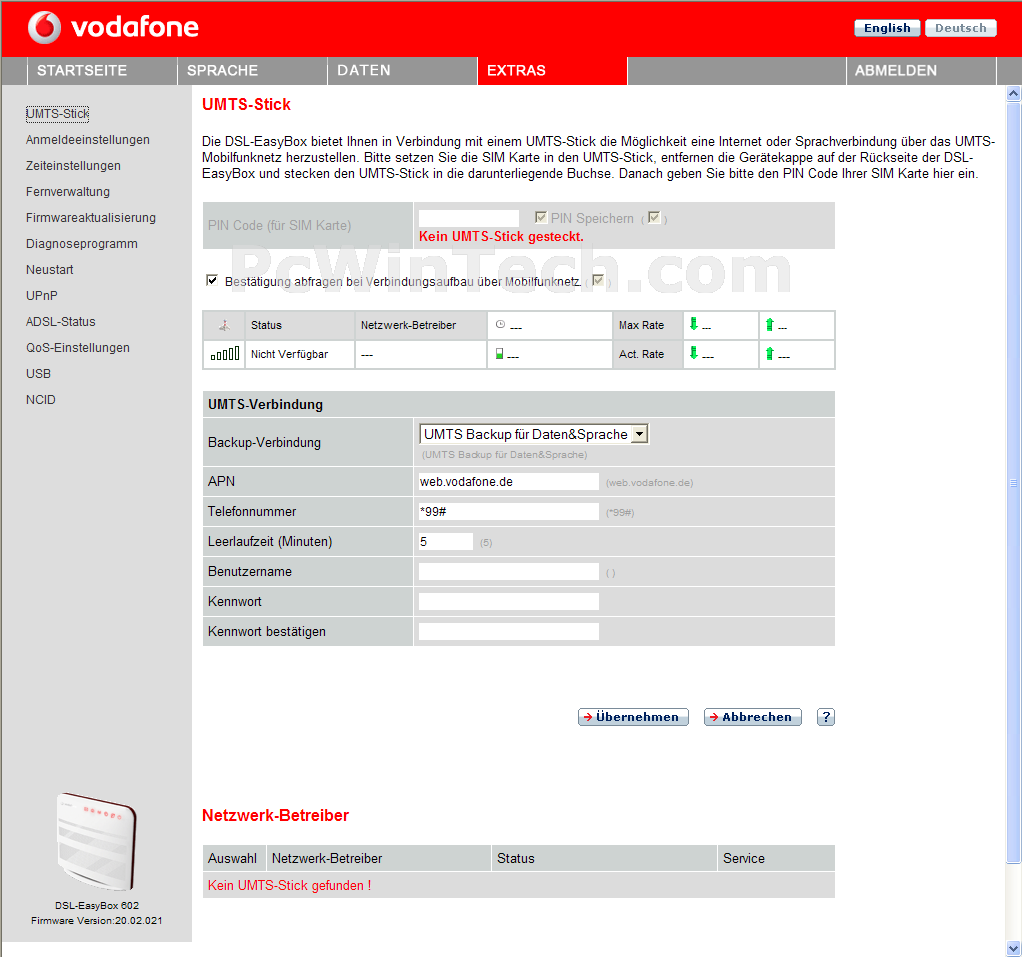Click the "Firmware Version:20.02.021" text
This screenshot has width=1022, height=957.
96,920
